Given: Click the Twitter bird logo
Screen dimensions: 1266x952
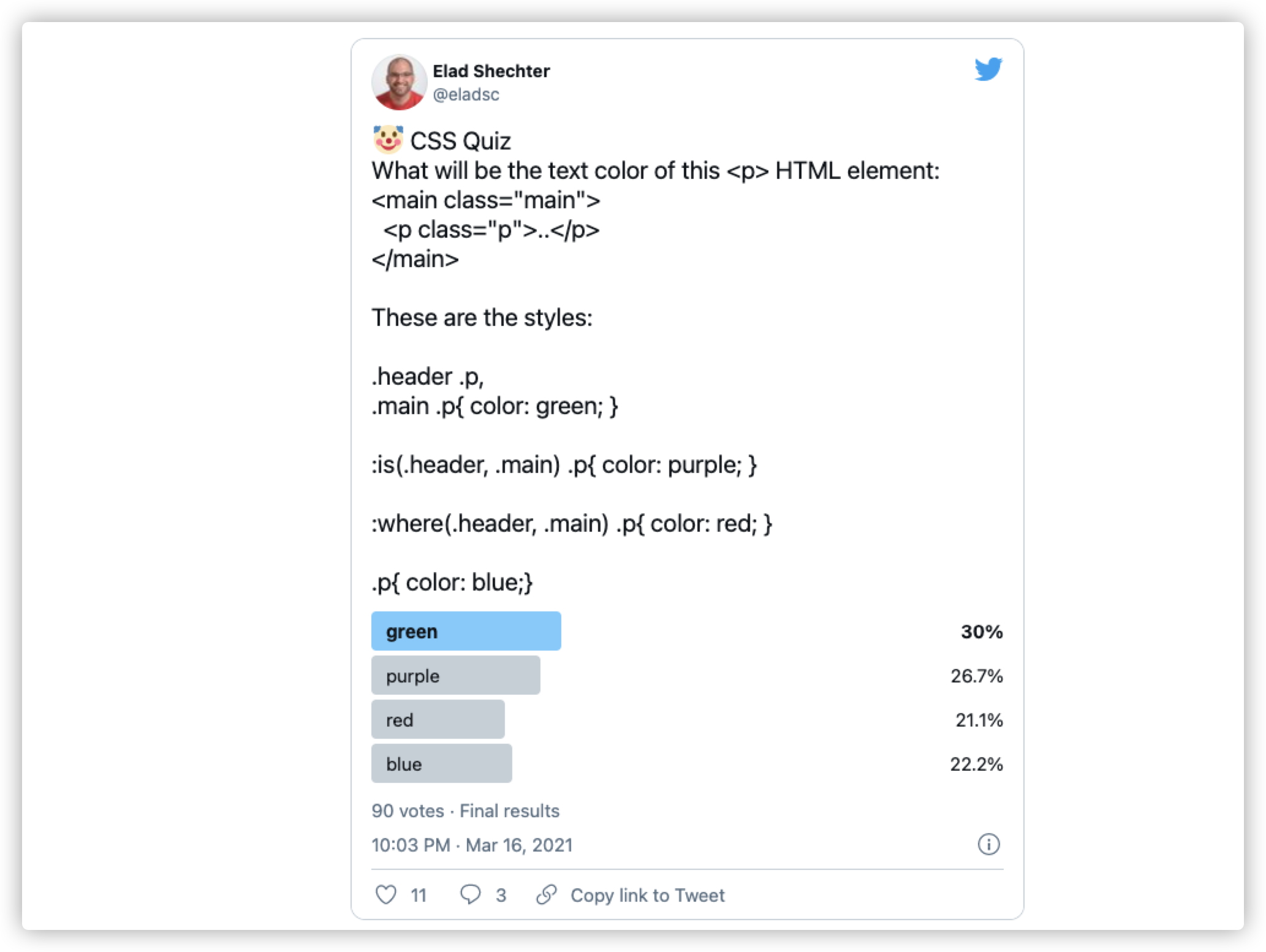Looking at the screenshot, I should [988, 69].
